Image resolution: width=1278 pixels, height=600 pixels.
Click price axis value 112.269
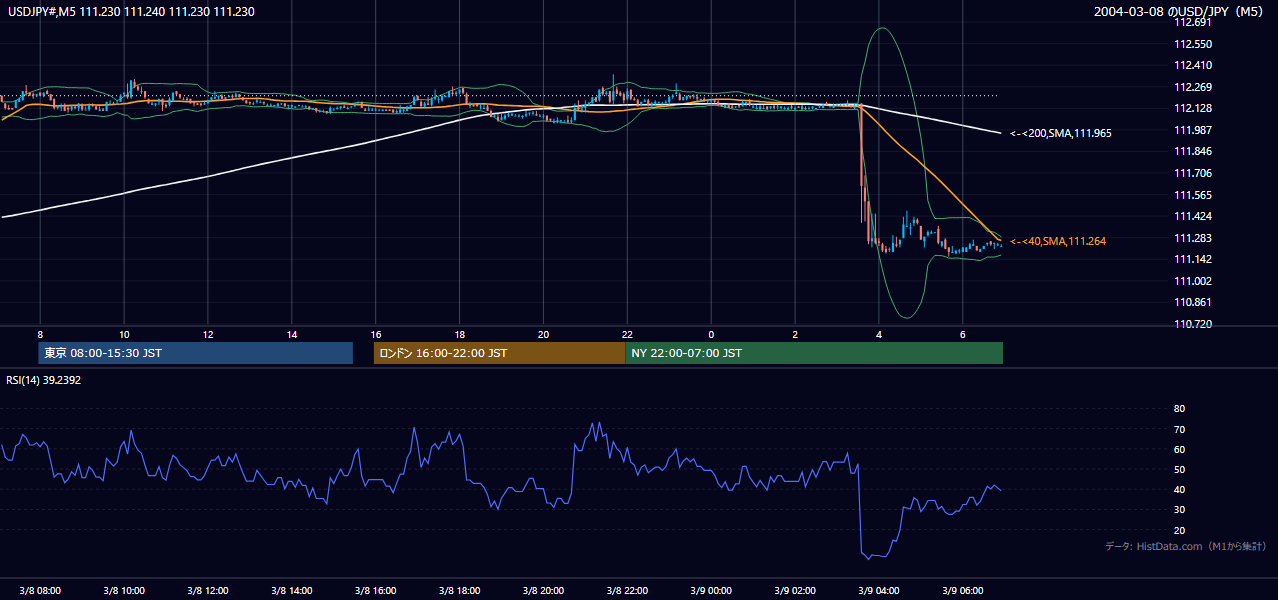click(1192, 87)
